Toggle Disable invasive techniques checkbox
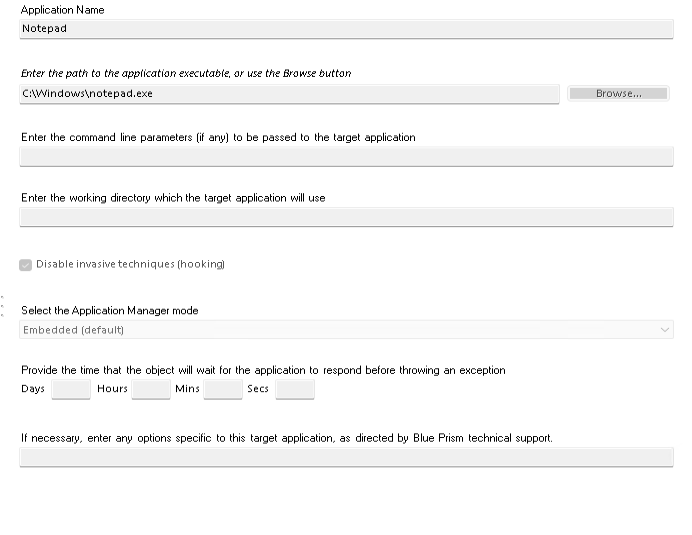The height and width of the screenshot is (535, 692). [26, 265]
